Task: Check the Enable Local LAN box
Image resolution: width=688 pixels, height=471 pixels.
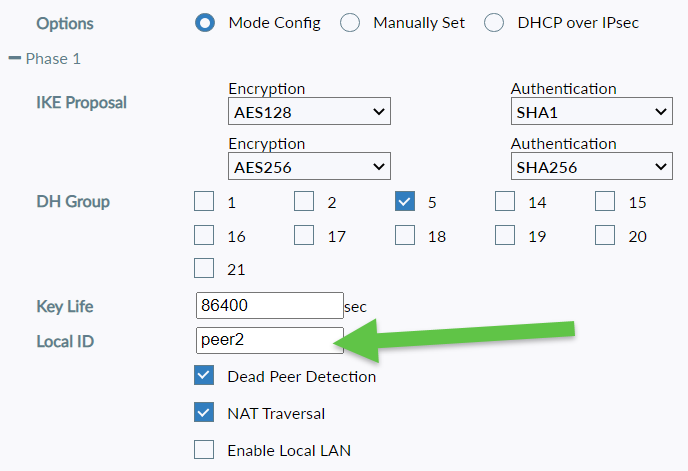Action: pos(204,450)
